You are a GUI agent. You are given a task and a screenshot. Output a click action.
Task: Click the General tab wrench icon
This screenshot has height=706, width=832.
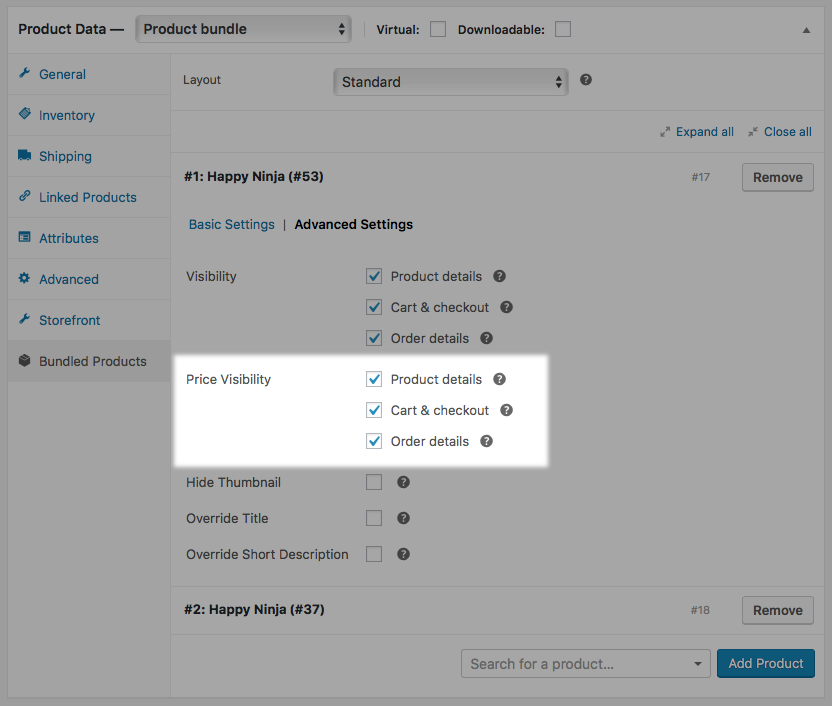coord(24,73)
